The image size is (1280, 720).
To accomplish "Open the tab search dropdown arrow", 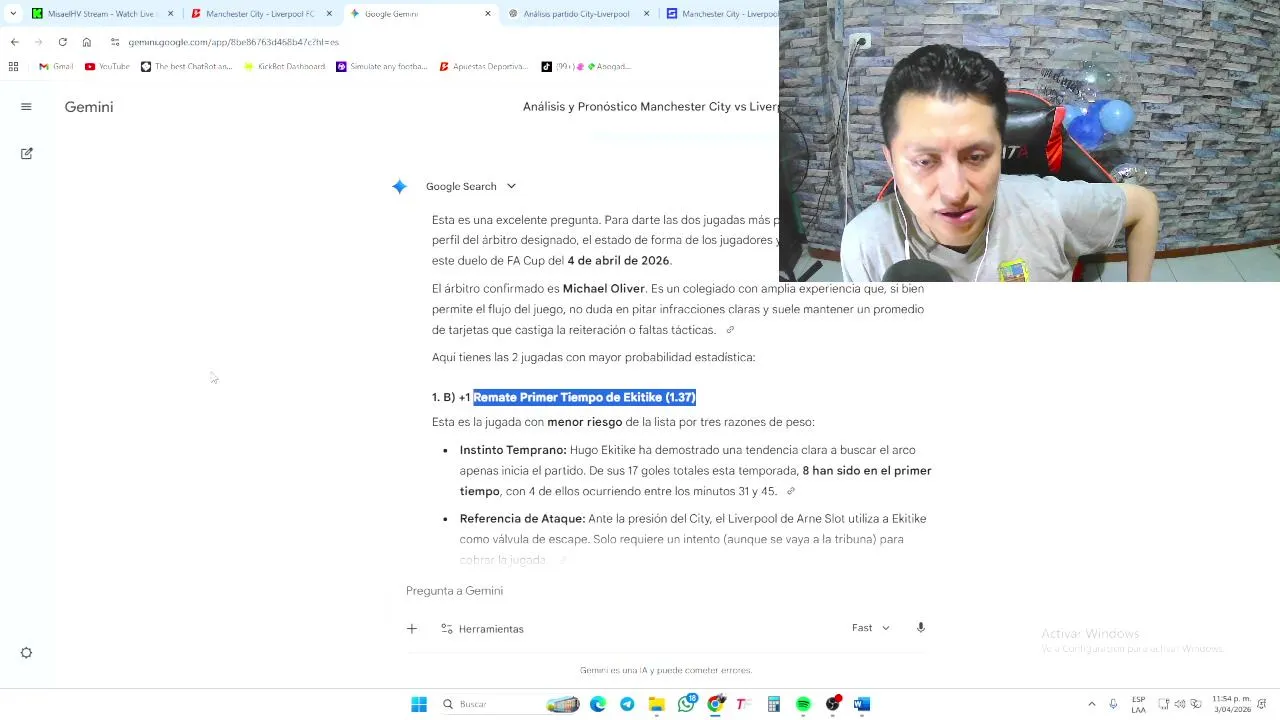I will tap(12, 14).
